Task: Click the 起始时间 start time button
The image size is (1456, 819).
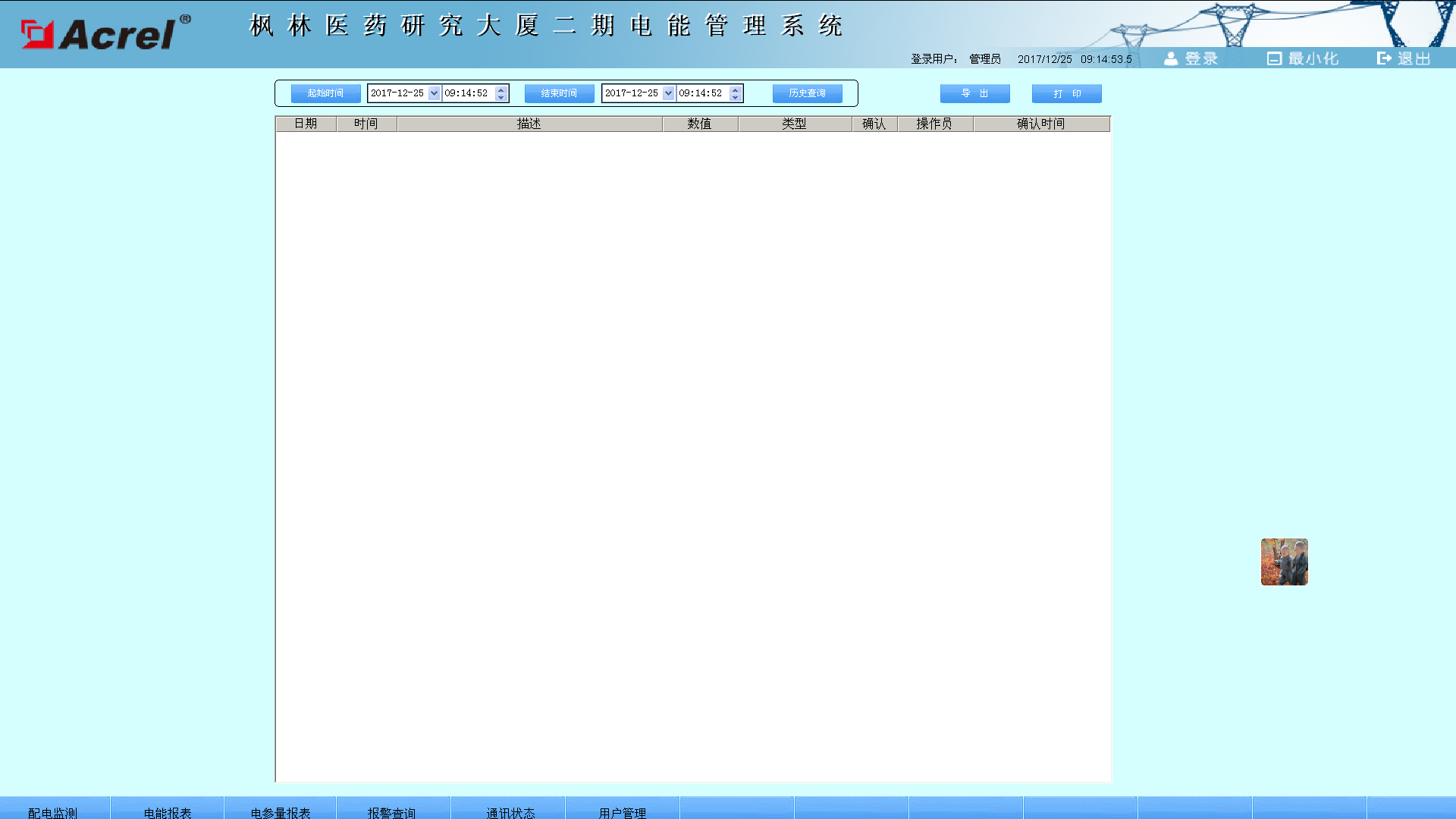Action: click(325, 93)
